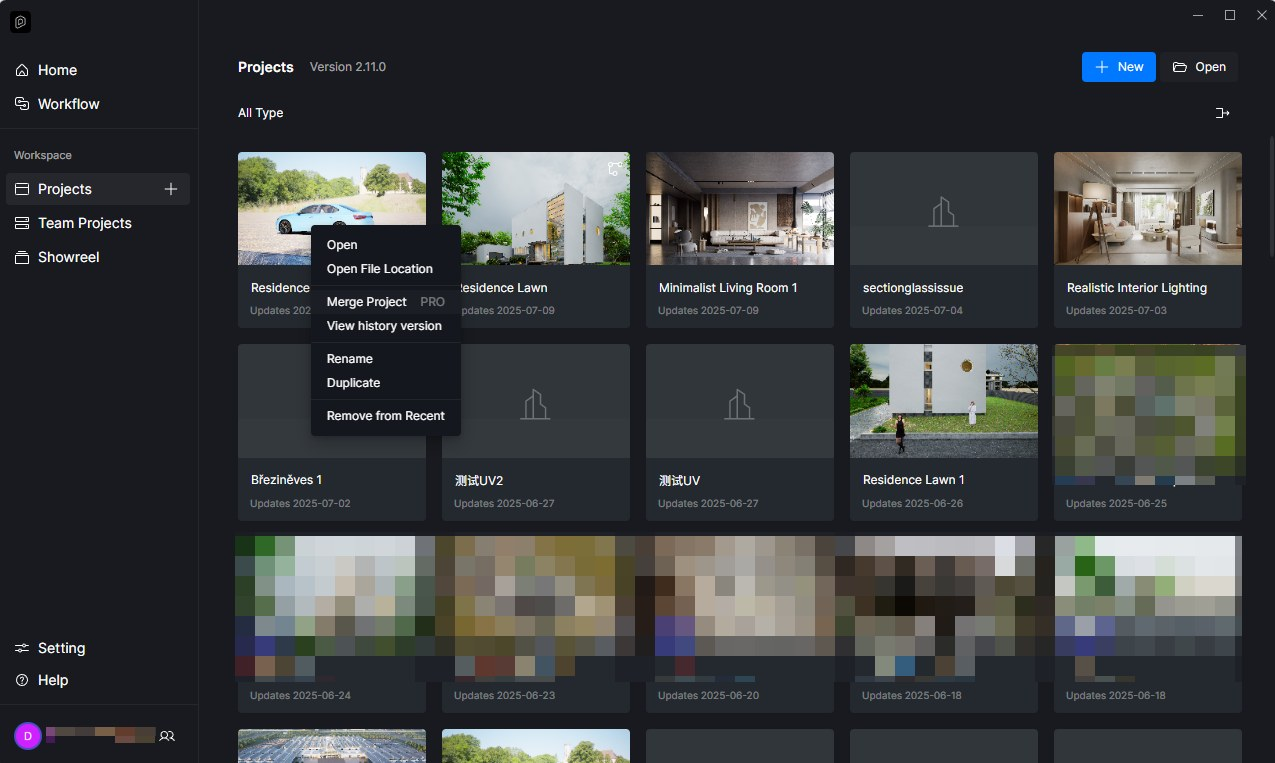Click the share icon on Residence Lawn thumbnail
The height and width of the screenshot is (763, 1275).
point(615,168)
